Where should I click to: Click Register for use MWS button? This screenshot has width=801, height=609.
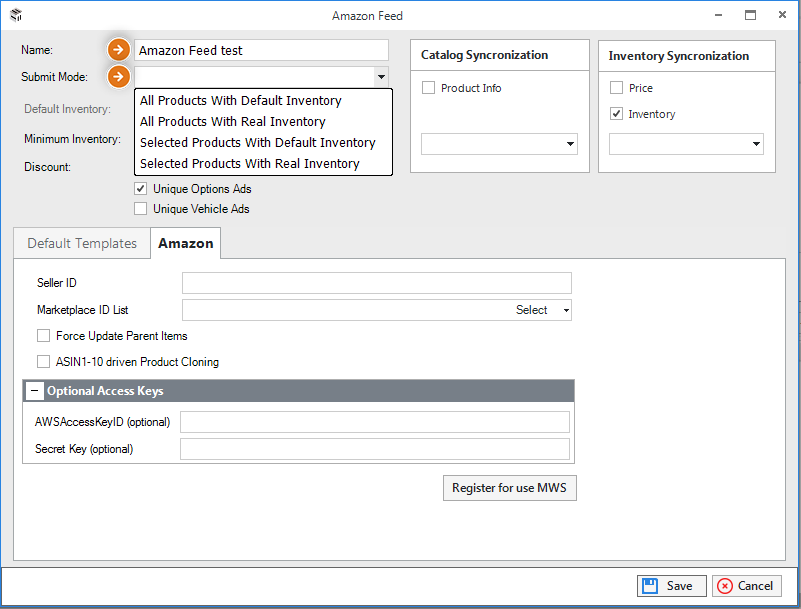pos(509,488)
